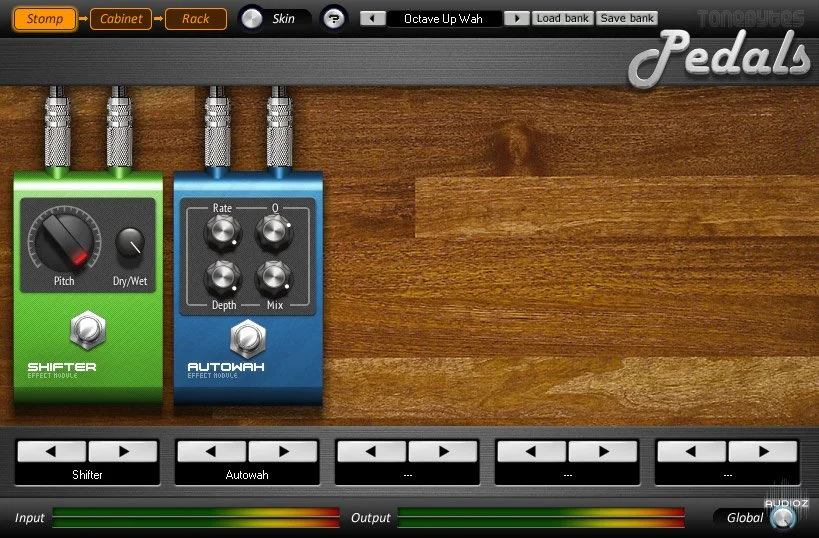The height and width of the screenshot is (538, 819).
Task: Click the round Tonebytes logo icon
Action: [x=334, y=19]
